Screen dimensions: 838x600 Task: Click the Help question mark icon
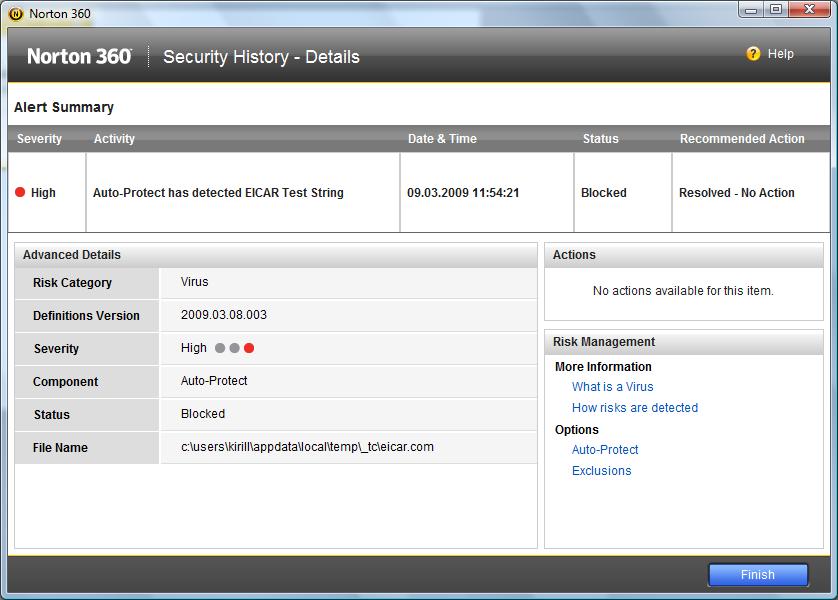[x=753, y=54]
